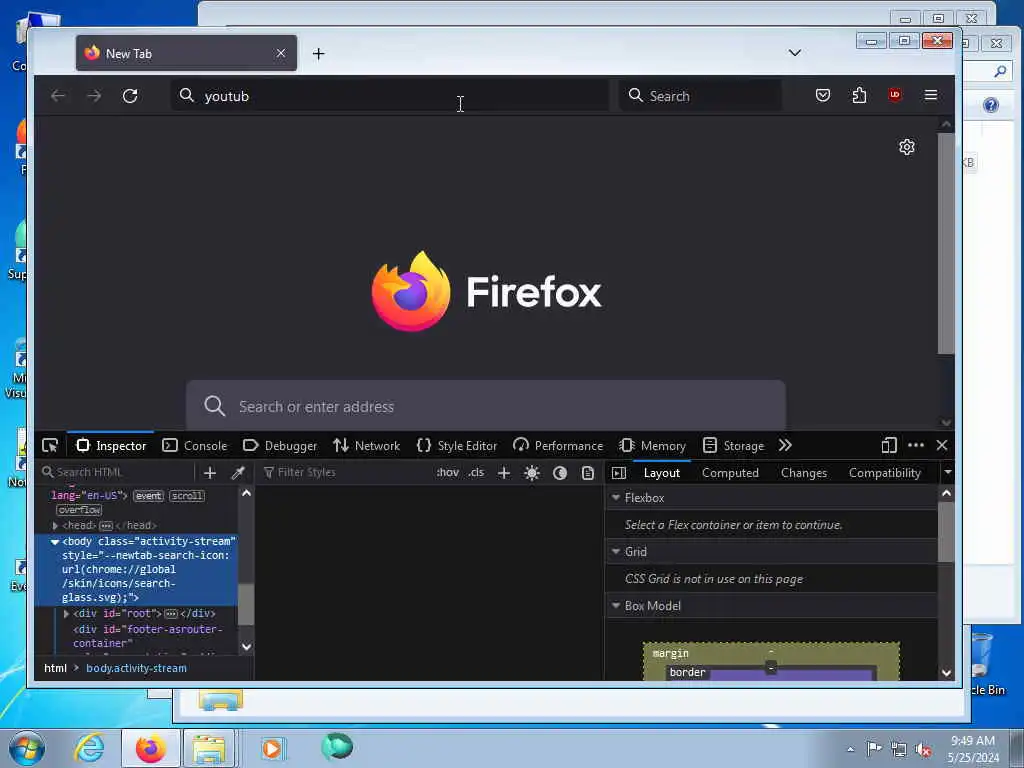Collapse the Flexbox section
The image size is (1024, 768).
(616, 498)
